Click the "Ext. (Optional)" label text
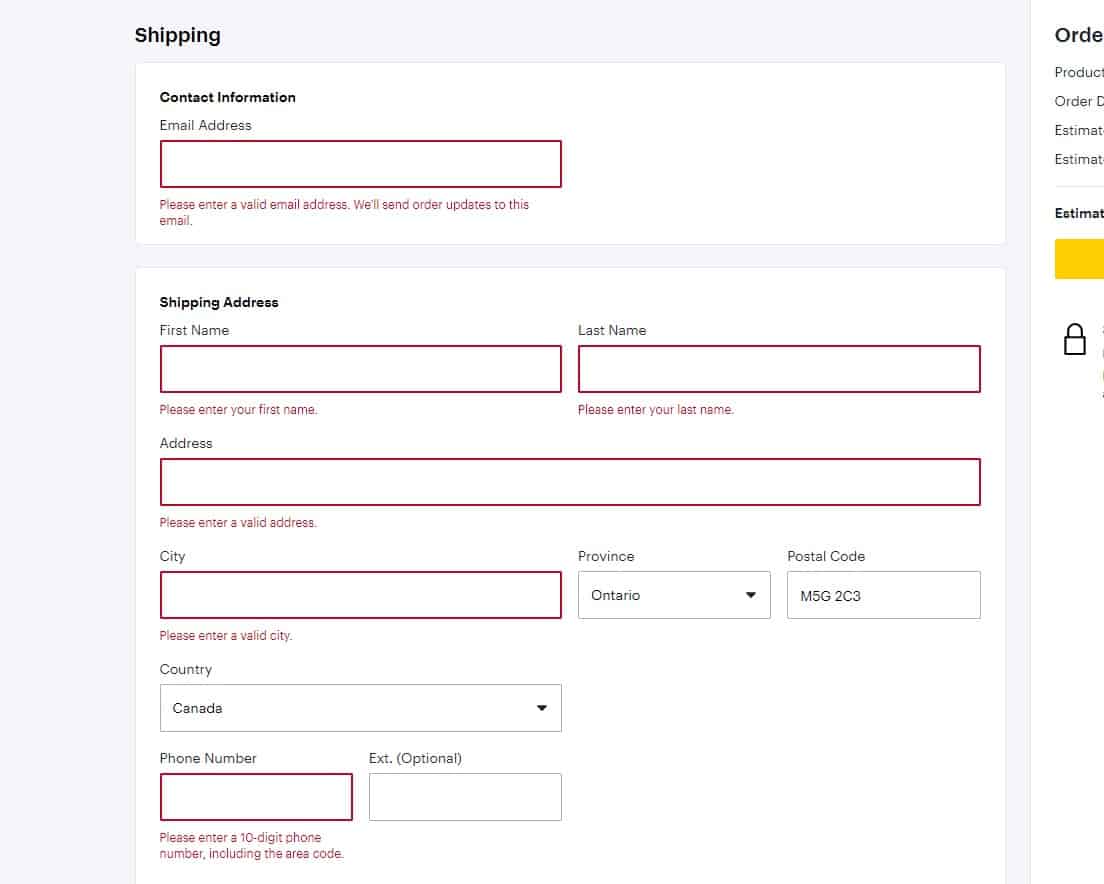 click(x=415, y=758)
